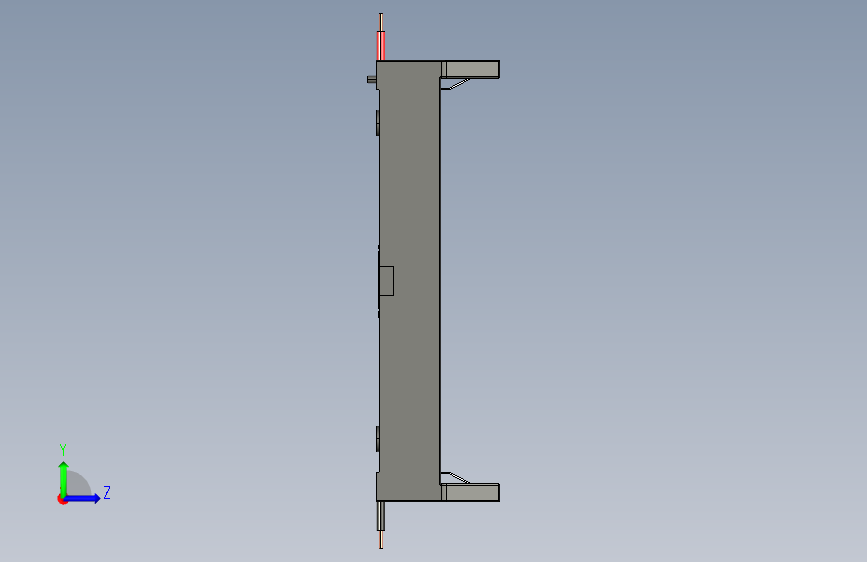Image resolution: width=867 pixels, height=562 pixels.
Task: Select the lower right protruding arm of model
Action: [x=471, y=492]
